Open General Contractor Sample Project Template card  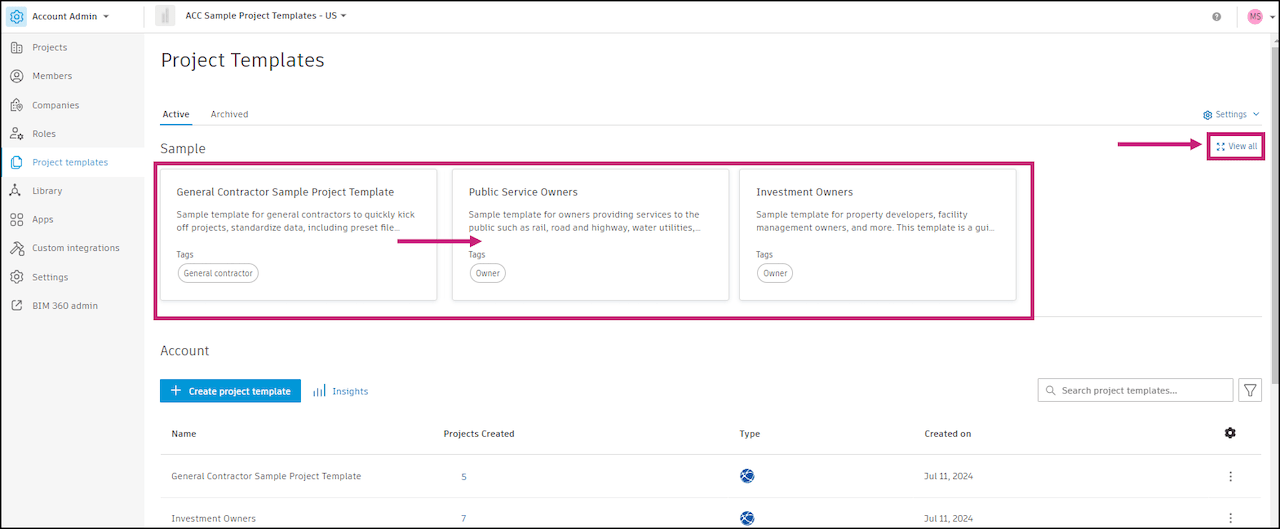(x=298, y=234)
